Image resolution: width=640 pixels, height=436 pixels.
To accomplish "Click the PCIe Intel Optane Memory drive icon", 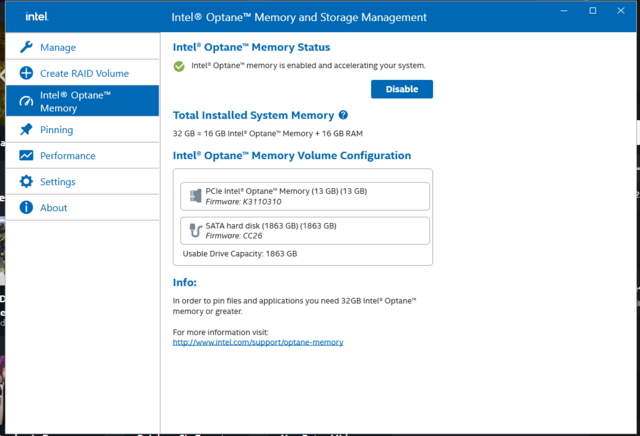I will [194, 196].
